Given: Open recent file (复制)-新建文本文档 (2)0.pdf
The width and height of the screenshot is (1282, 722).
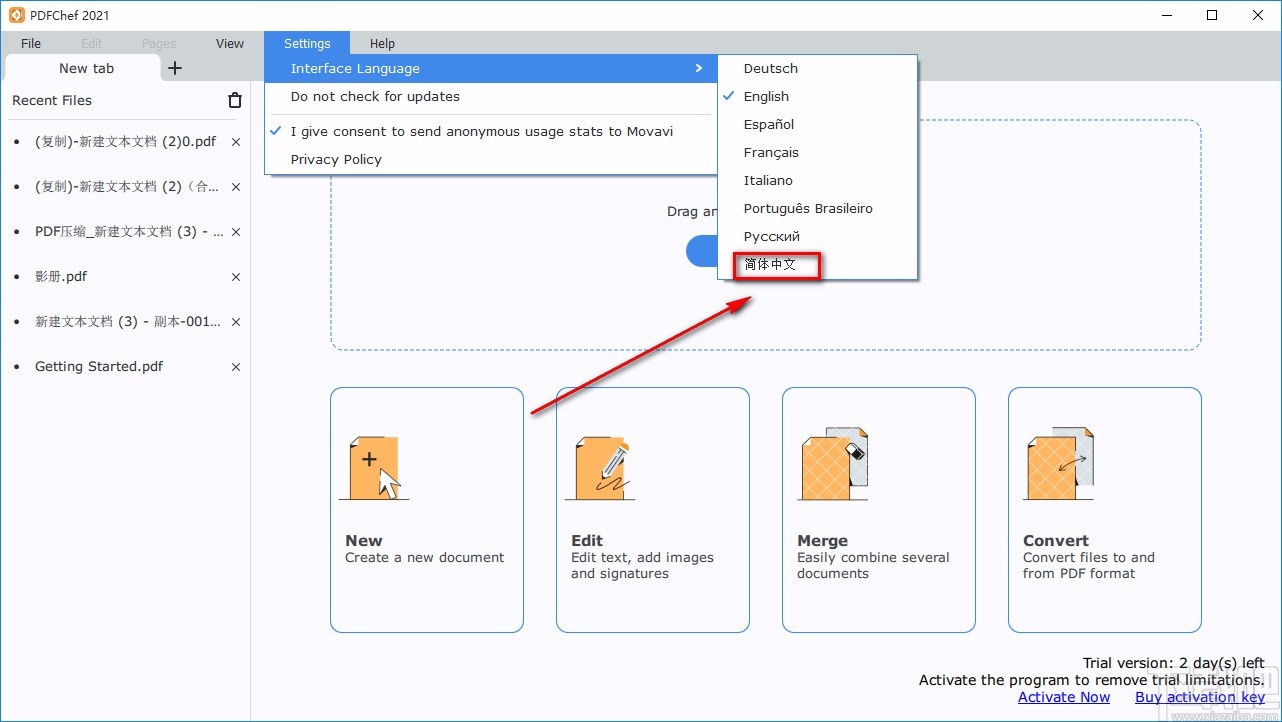Looking at the screenshot, I should pyautogui.click(x=125, y=142).
